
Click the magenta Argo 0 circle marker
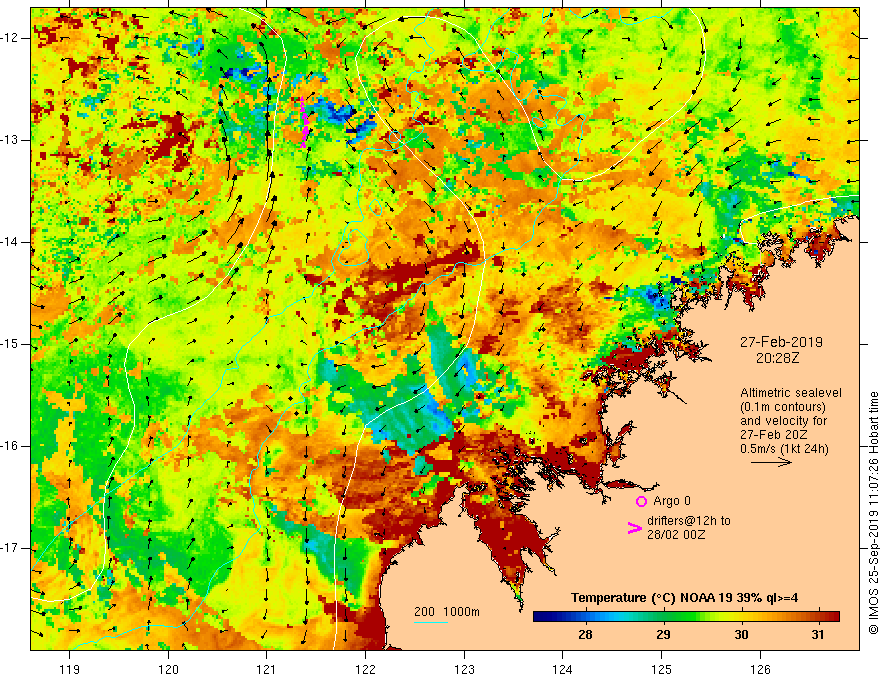click(x=641, y=501)
